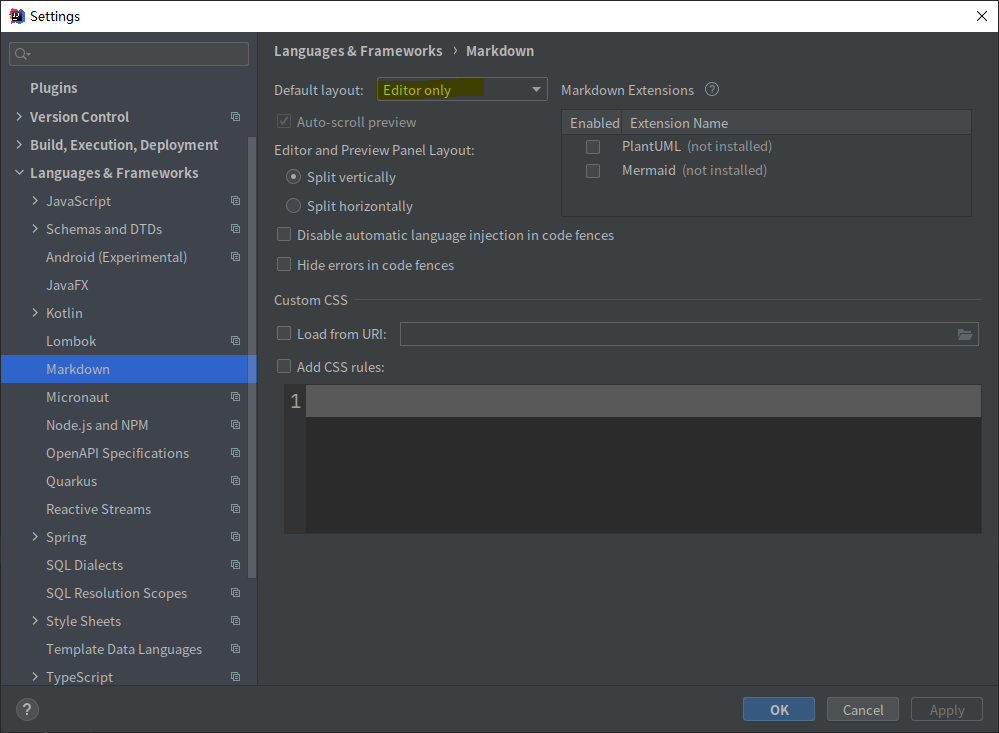999x733 pixels.
Task: Click the IntelliJ logo in the title bar
Action: click(x=17, y=16)
